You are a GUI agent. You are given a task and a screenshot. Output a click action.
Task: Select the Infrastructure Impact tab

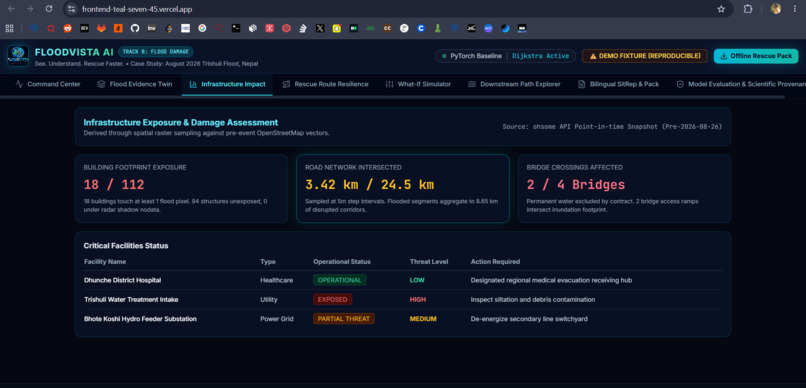(x=227, y=84)
